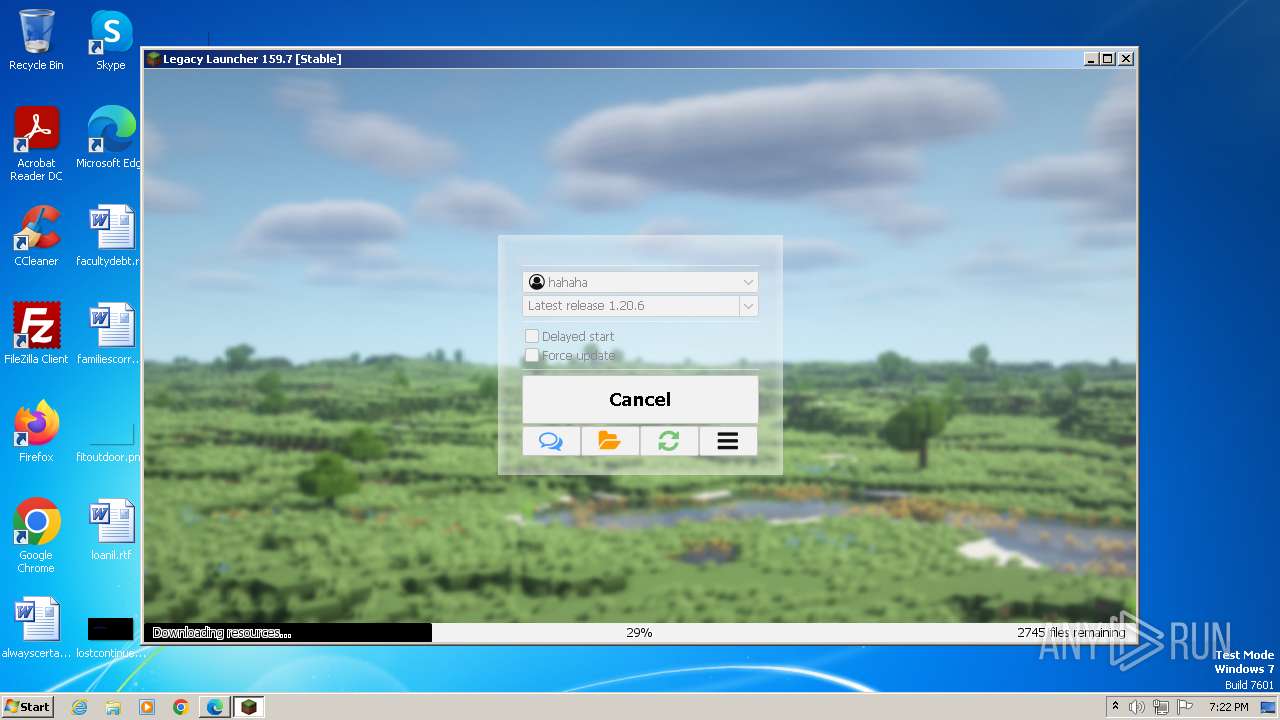
Task: Select Acrobat Reader DC desktop icon
Action: tap(36, 144)
